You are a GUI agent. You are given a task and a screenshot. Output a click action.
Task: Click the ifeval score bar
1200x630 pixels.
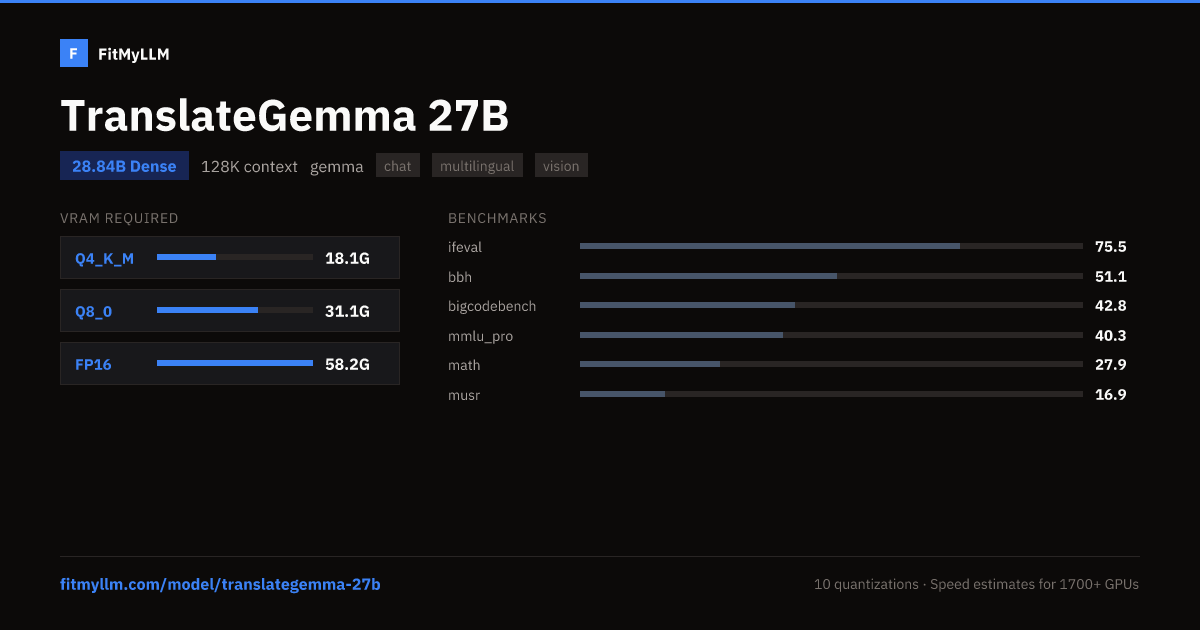point(831,246)
